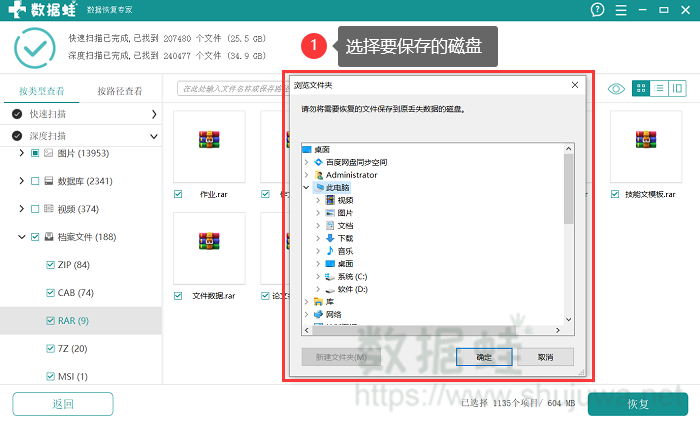Select the 文档 folder in tree
This screenshot has height=428, width=700.
coord(345,225)
